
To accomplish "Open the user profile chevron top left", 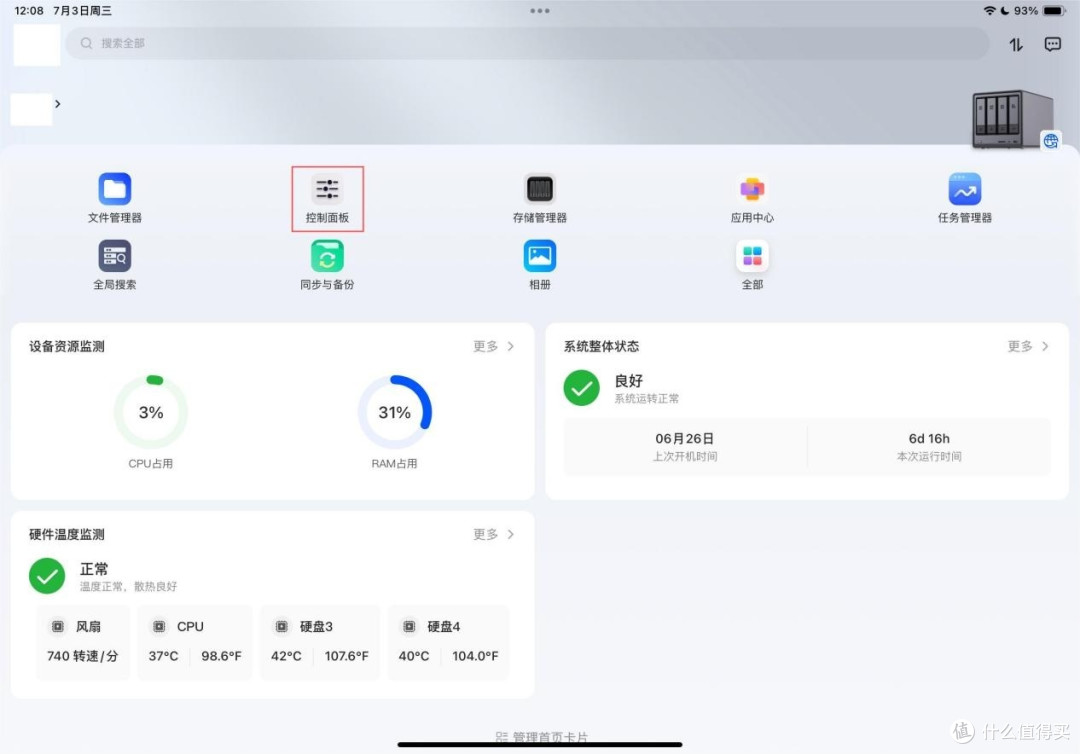I will coord(57,103).
